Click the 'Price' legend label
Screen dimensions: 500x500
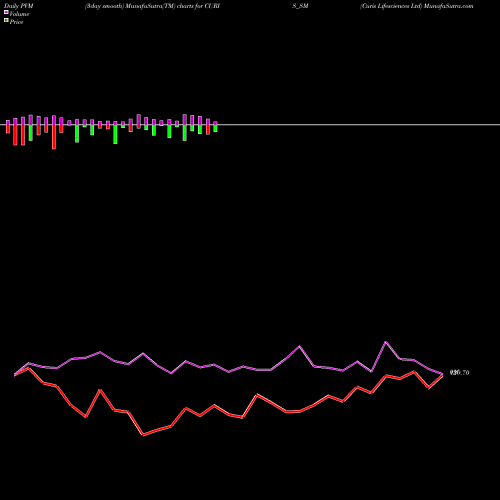[x=16, y=22]
